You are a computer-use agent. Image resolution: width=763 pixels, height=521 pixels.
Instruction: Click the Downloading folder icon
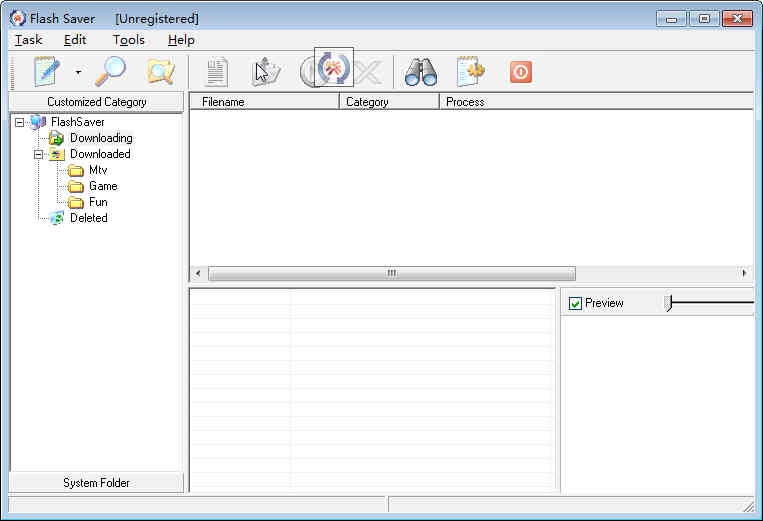[56, 138]
